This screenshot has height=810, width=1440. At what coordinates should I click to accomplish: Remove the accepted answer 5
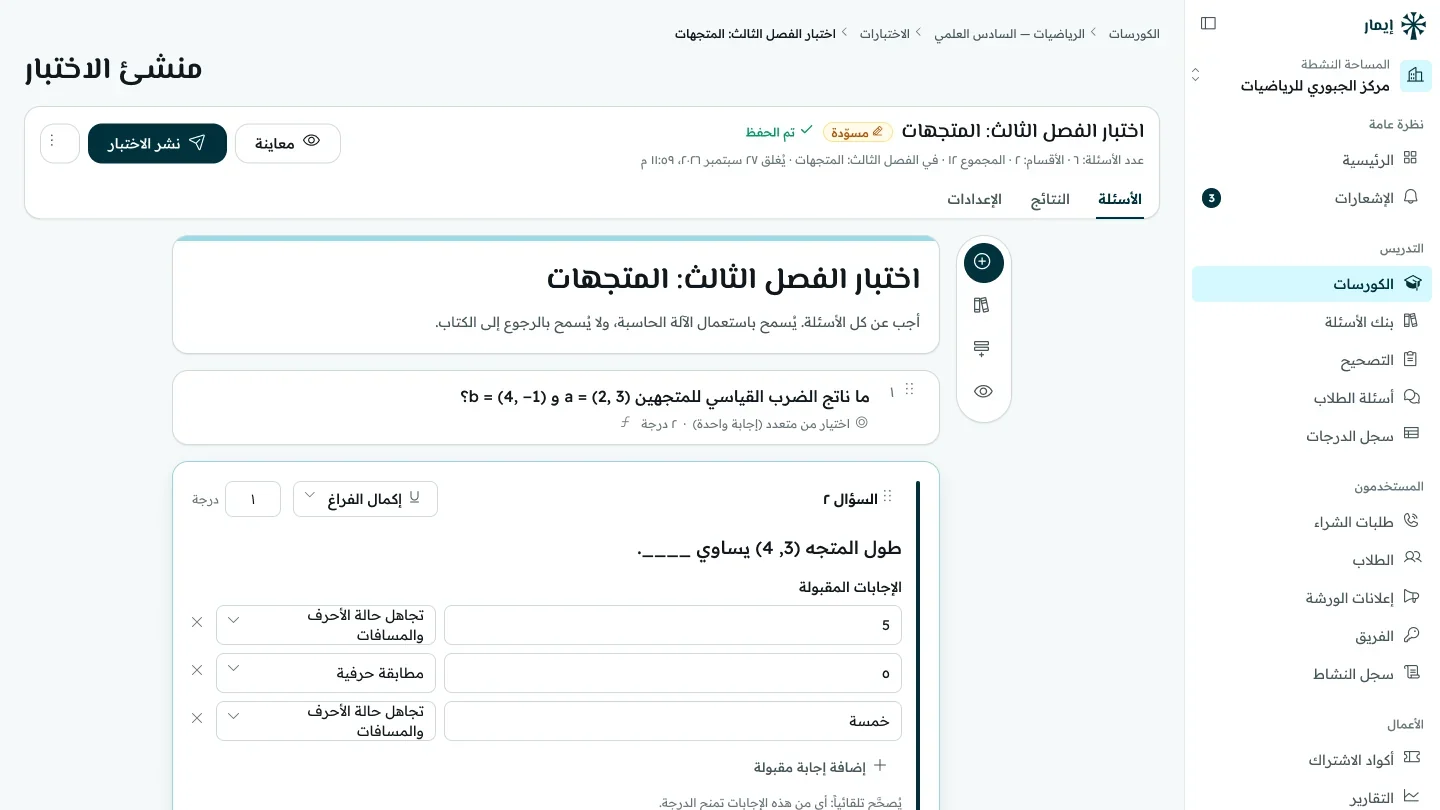[197, 622]
